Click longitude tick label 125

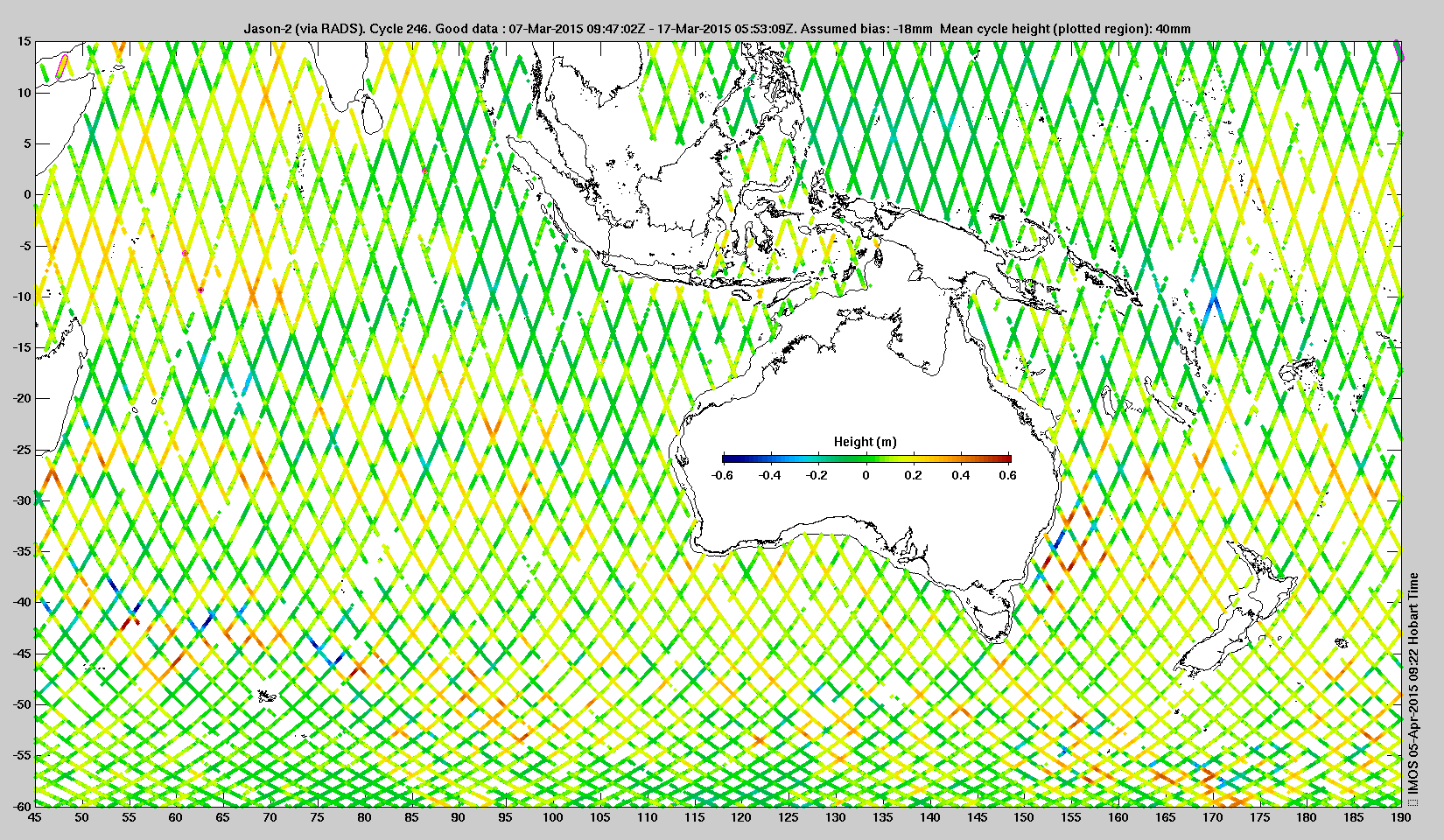click(789, 817)
